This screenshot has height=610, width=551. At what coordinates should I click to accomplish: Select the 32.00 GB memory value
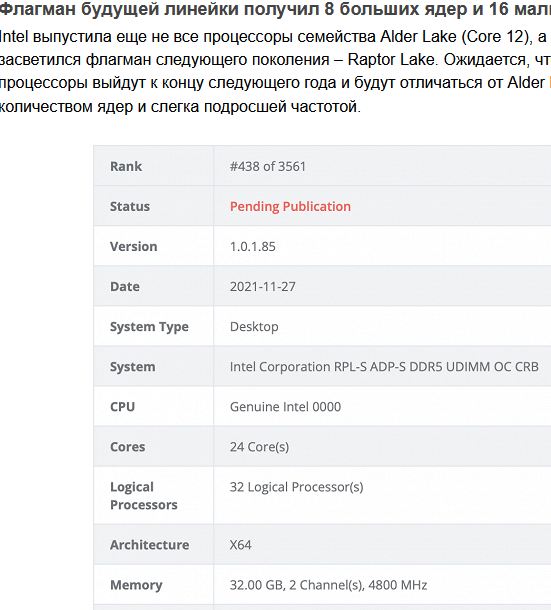[x=328, y=585]
